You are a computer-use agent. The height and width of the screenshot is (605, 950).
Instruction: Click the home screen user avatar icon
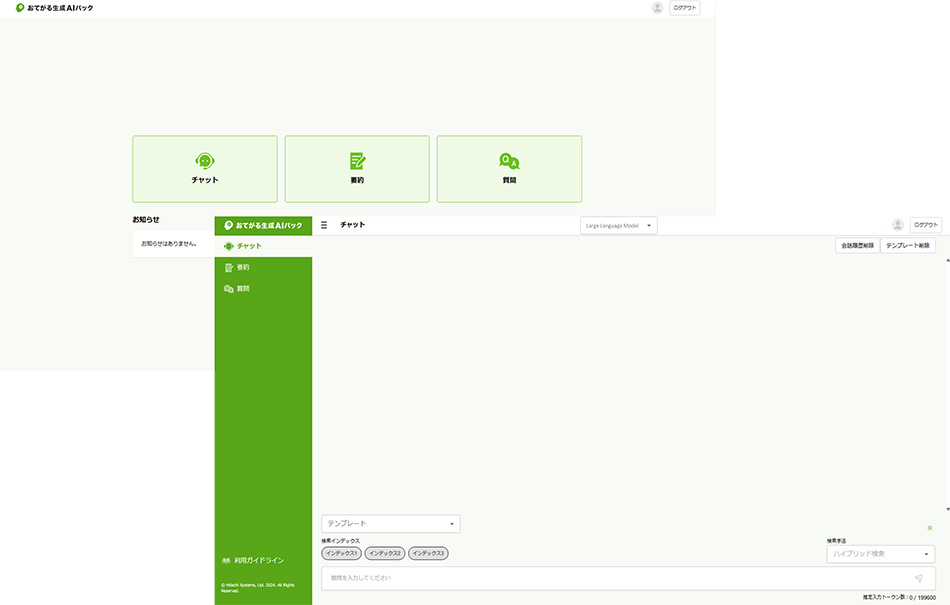(x=657, y=8)
